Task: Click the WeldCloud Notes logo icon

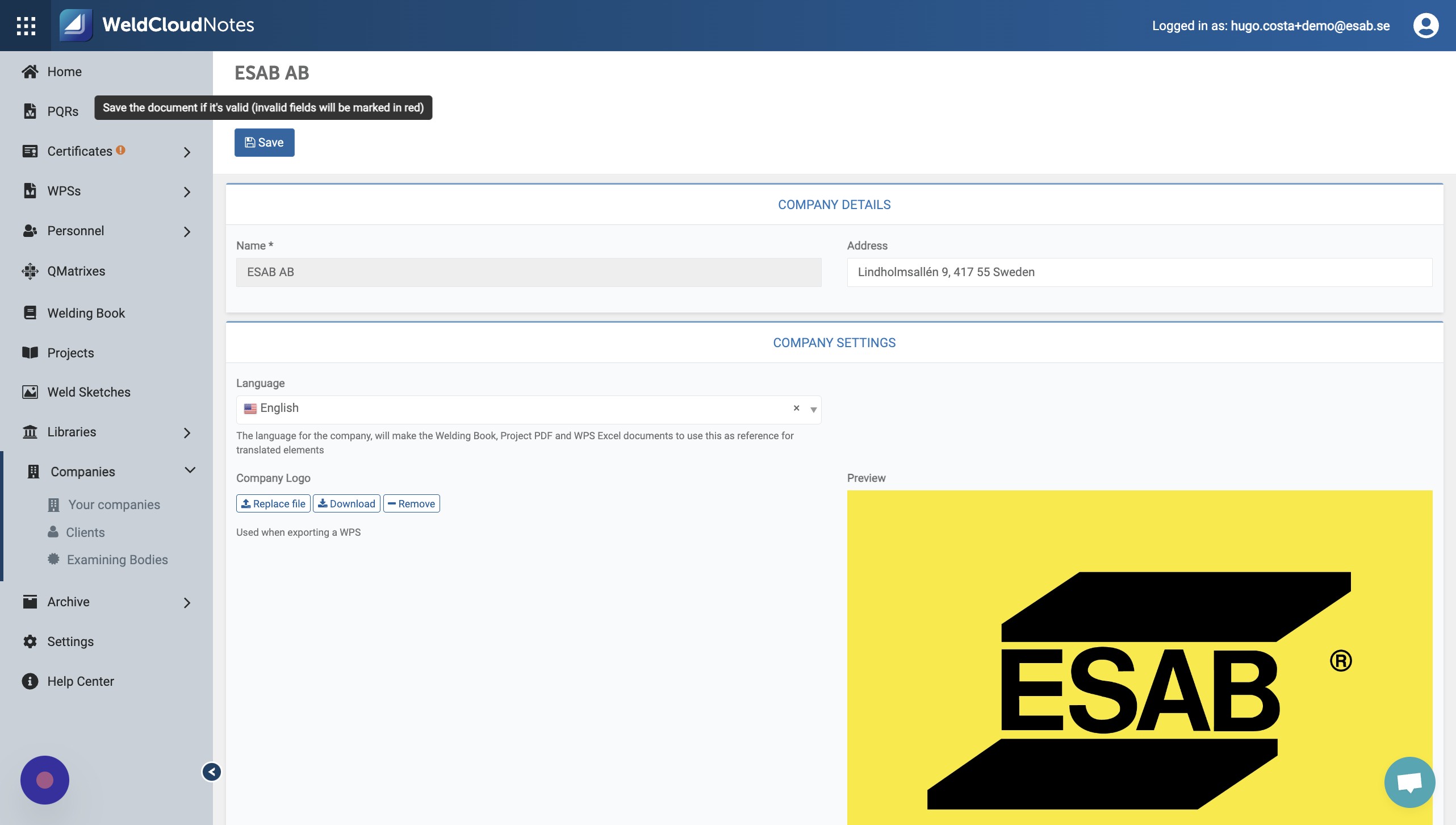Action: point(76,25)
